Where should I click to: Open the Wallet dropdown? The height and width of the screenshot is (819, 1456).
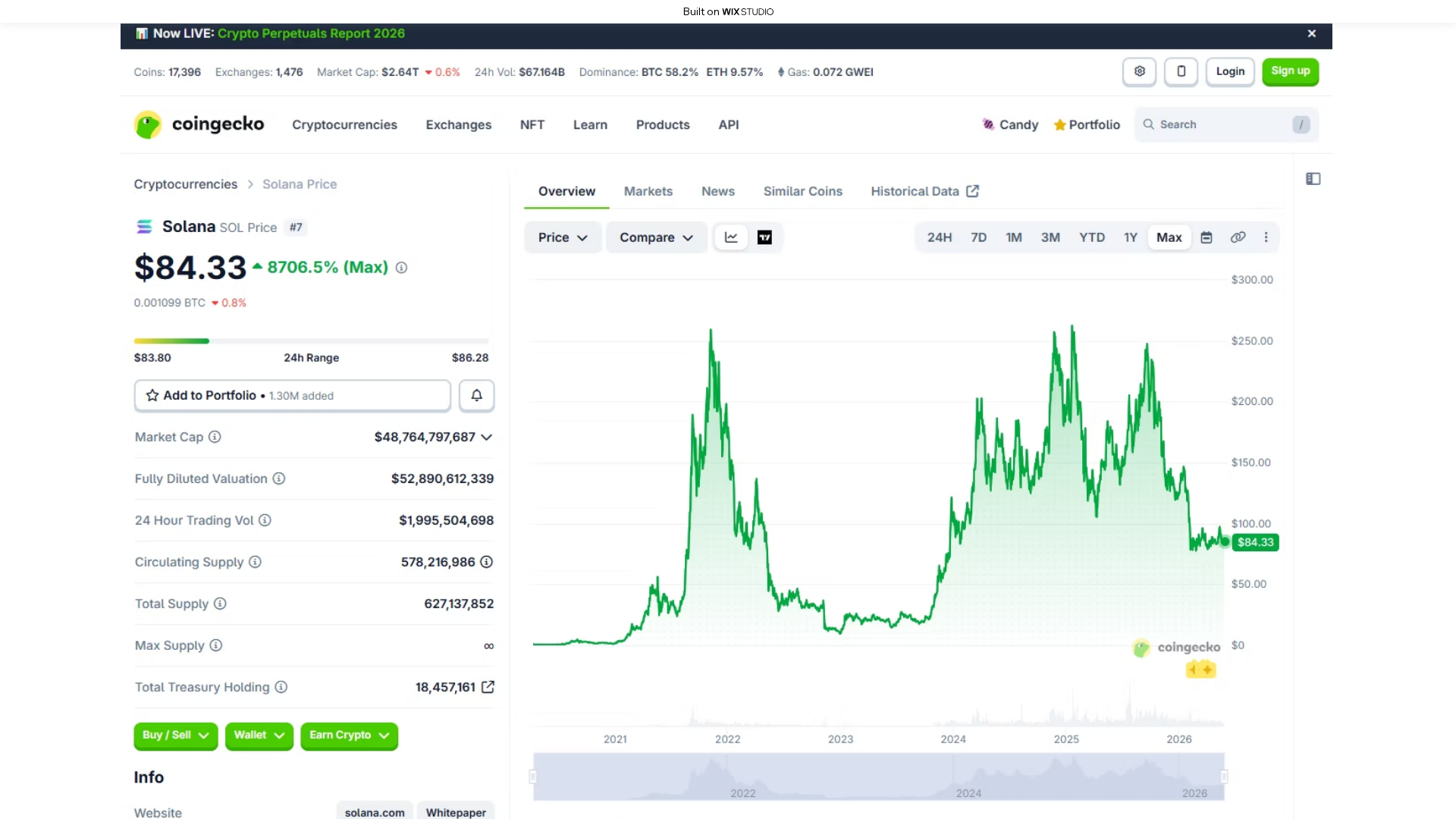tap(259, 736)
